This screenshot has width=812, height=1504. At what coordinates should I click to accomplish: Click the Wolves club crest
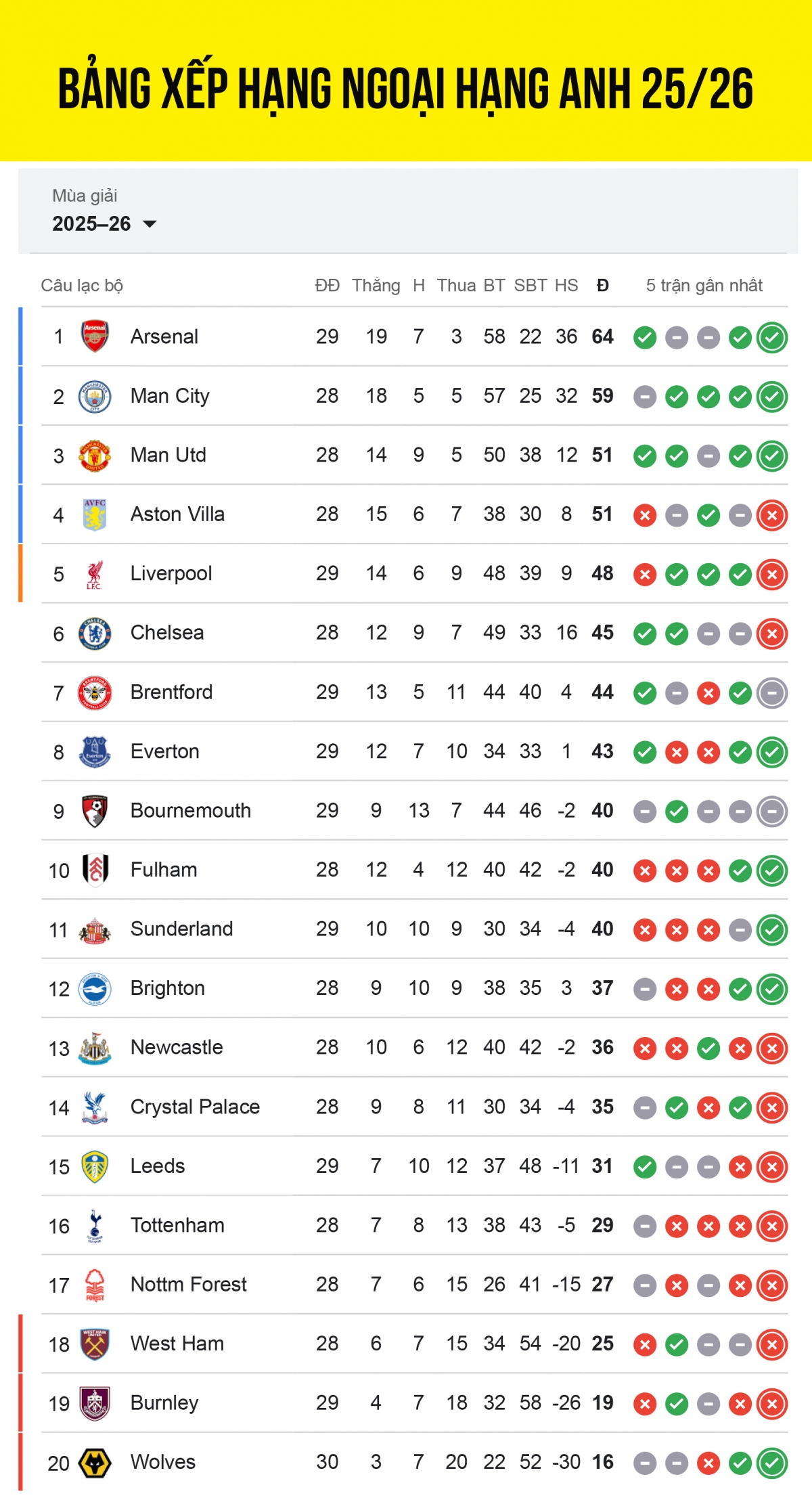tap(95, 1463)
